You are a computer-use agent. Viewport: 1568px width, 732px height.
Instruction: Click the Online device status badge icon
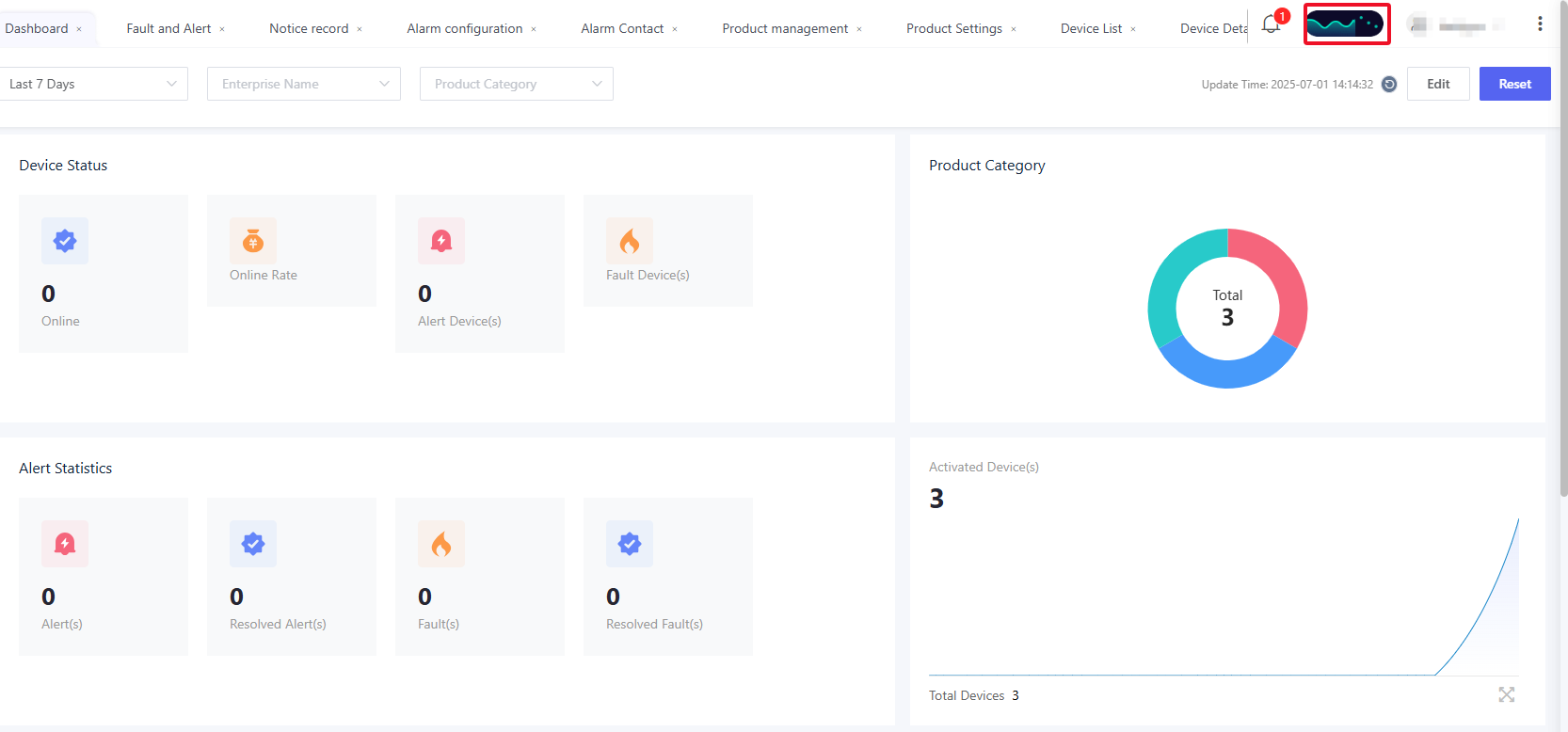(x=65, y=241)
